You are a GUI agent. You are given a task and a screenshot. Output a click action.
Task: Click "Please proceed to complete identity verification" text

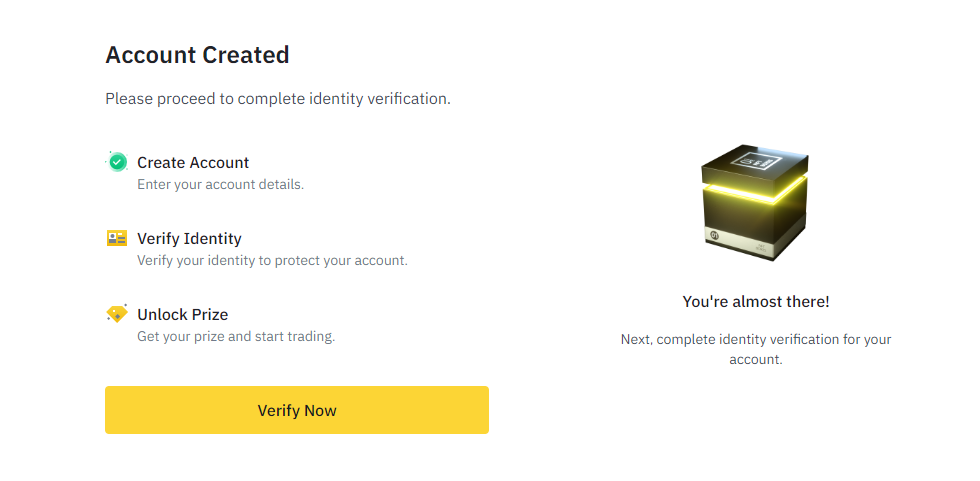coord(278,99)
